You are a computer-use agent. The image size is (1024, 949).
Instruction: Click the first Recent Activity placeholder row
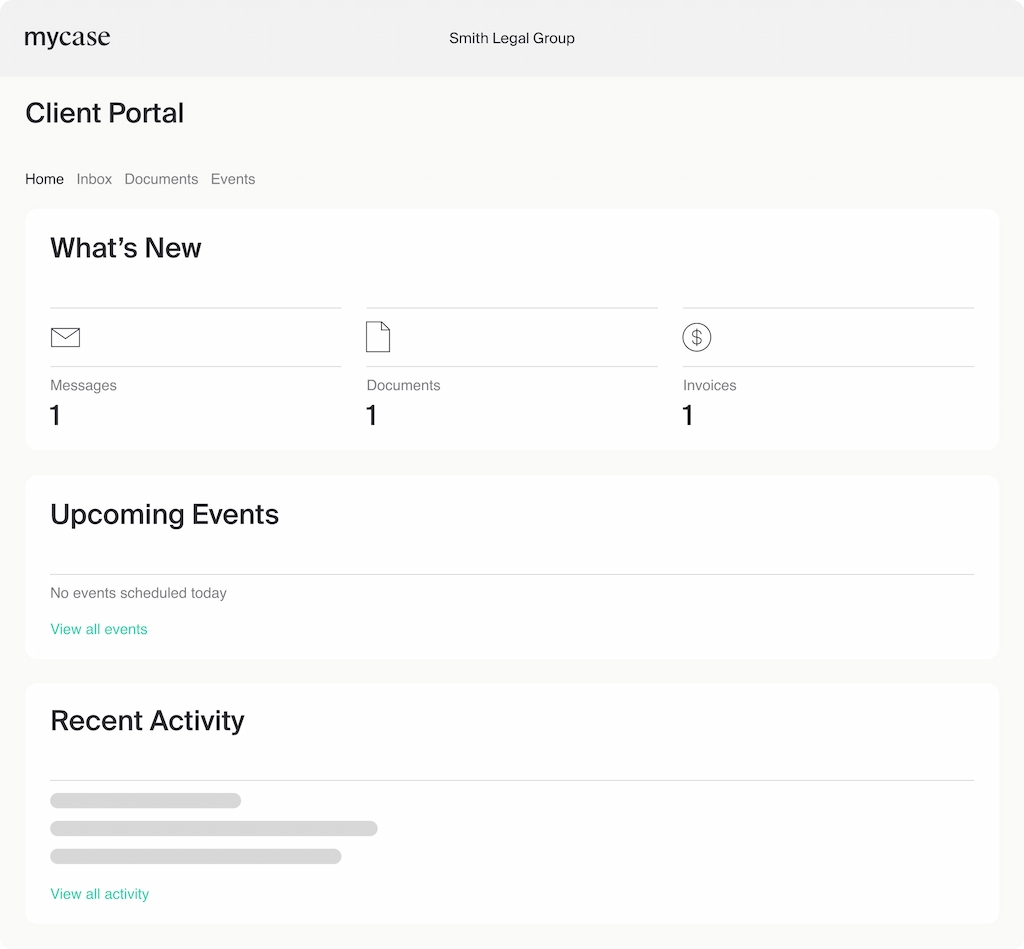[145, 800]
